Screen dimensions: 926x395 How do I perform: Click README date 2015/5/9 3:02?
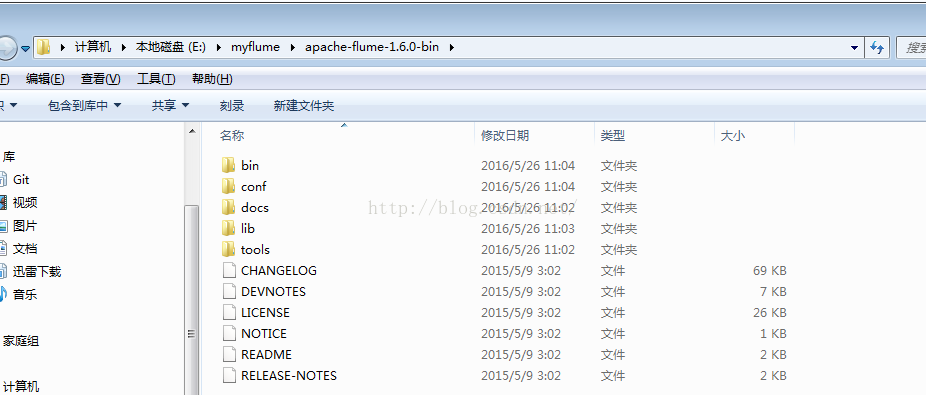[x=521, y=354]
